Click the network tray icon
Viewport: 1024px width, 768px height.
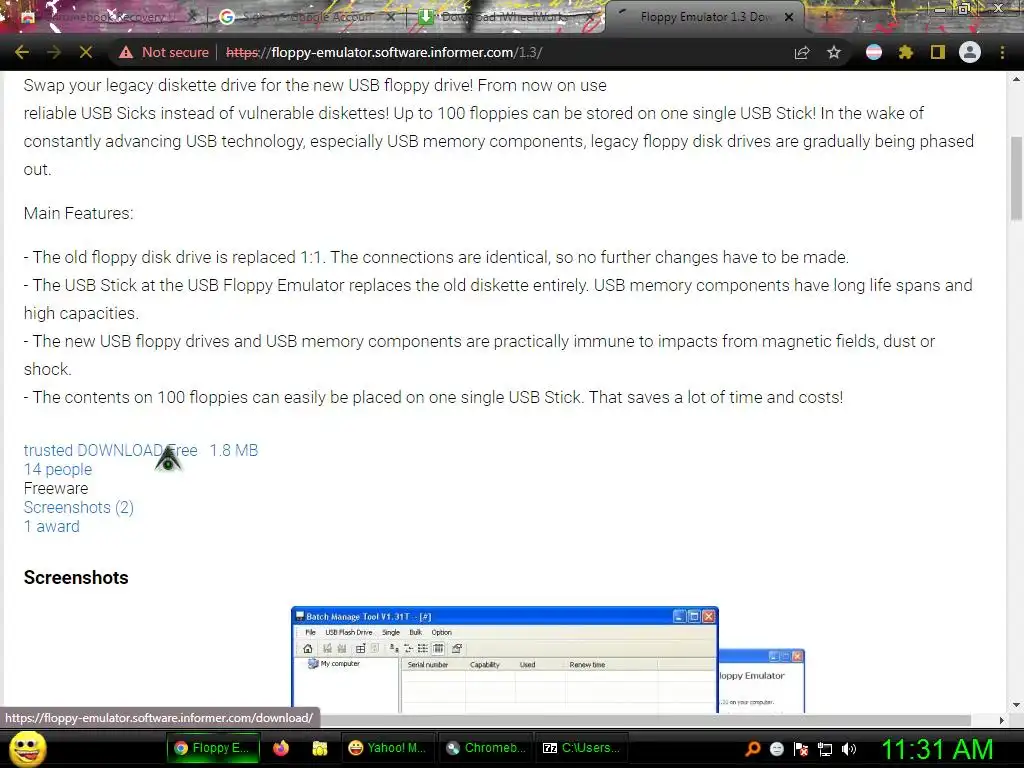pyautogui.click(x=825, y=749)
